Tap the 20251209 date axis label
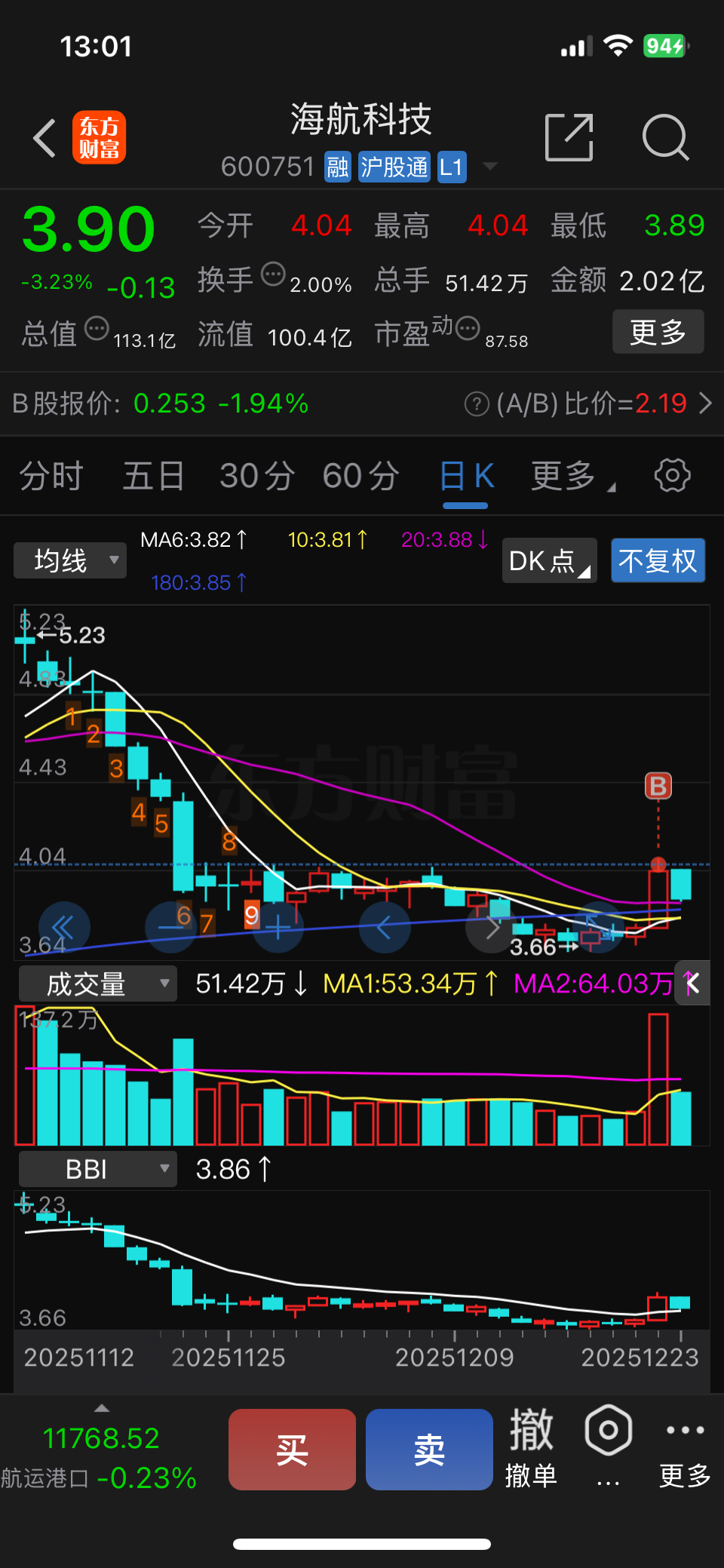Screen dimensions: 724x1568 [455, 1358]
